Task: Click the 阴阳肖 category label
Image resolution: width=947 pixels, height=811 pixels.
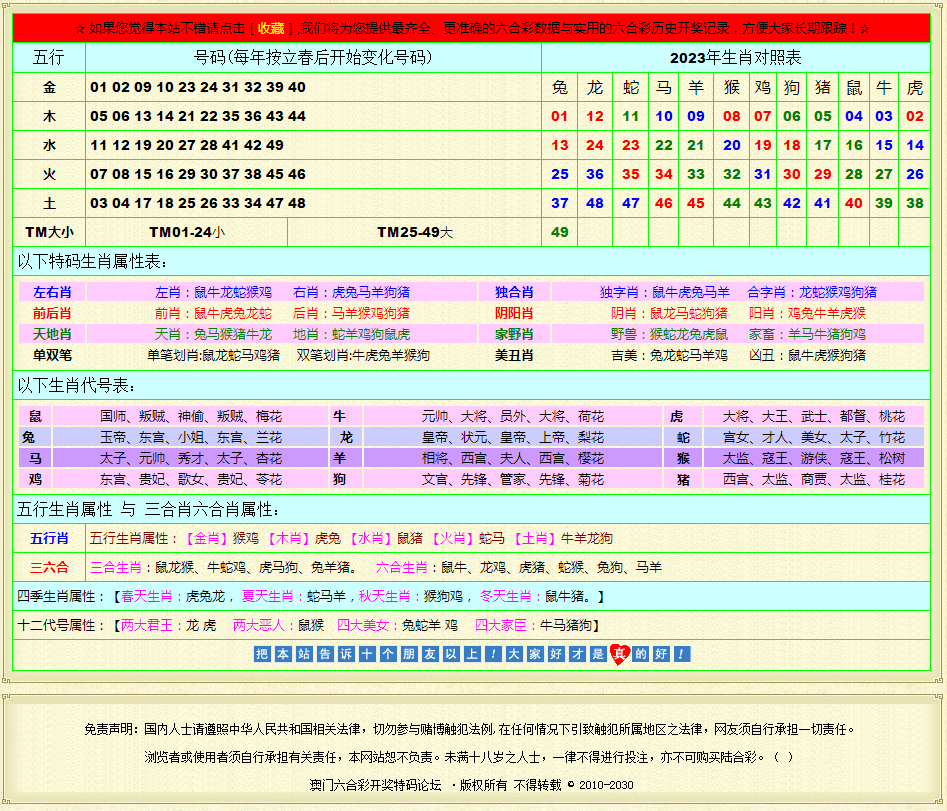Action: 514,313
